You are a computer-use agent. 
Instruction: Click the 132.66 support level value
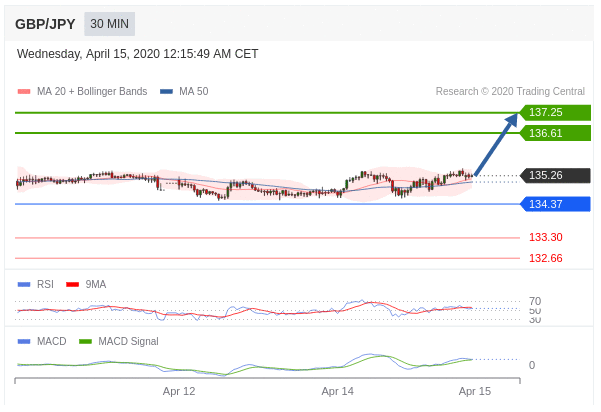[545, 258]
